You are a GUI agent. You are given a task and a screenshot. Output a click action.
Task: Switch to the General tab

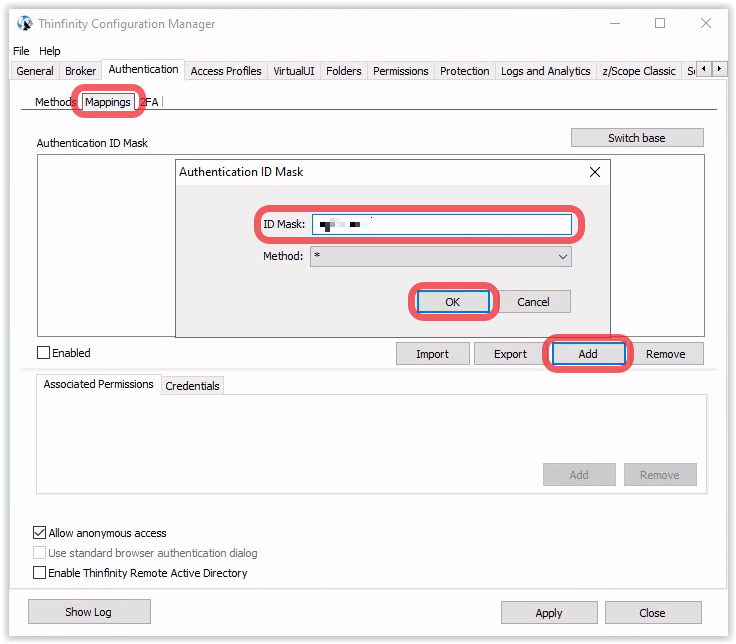click(35, 71)
